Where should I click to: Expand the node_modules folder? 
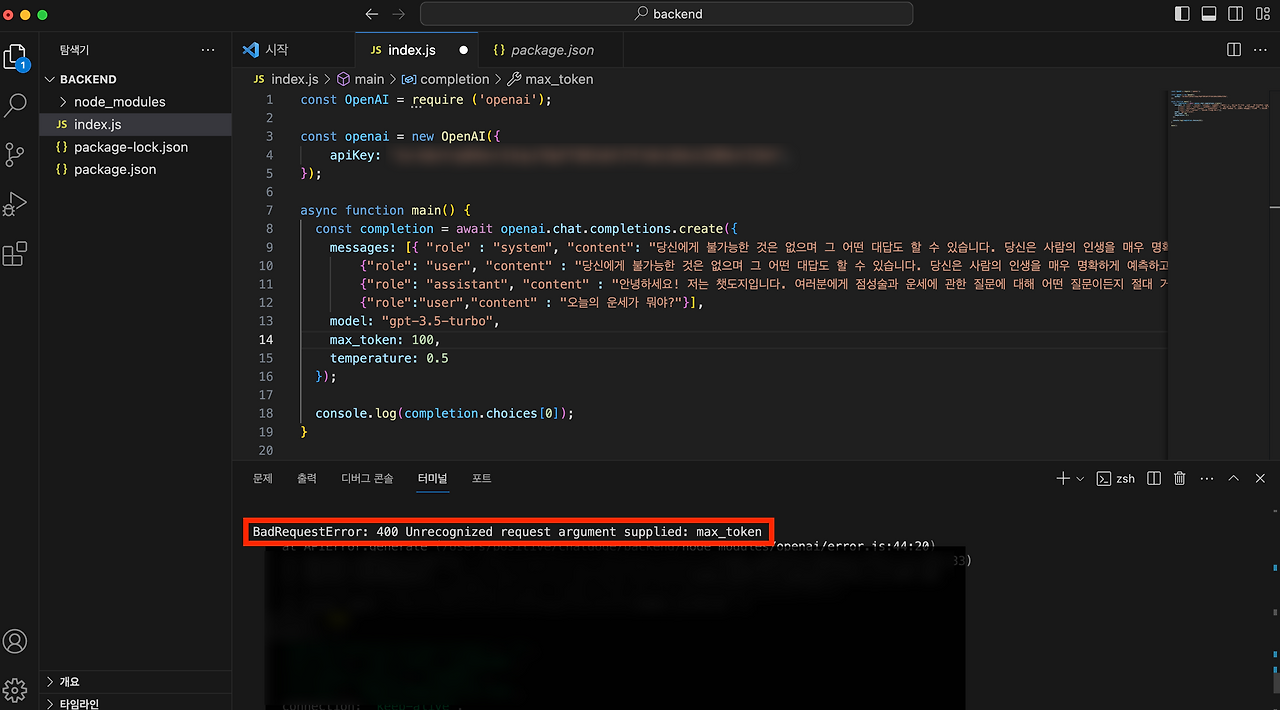[120, 101]
